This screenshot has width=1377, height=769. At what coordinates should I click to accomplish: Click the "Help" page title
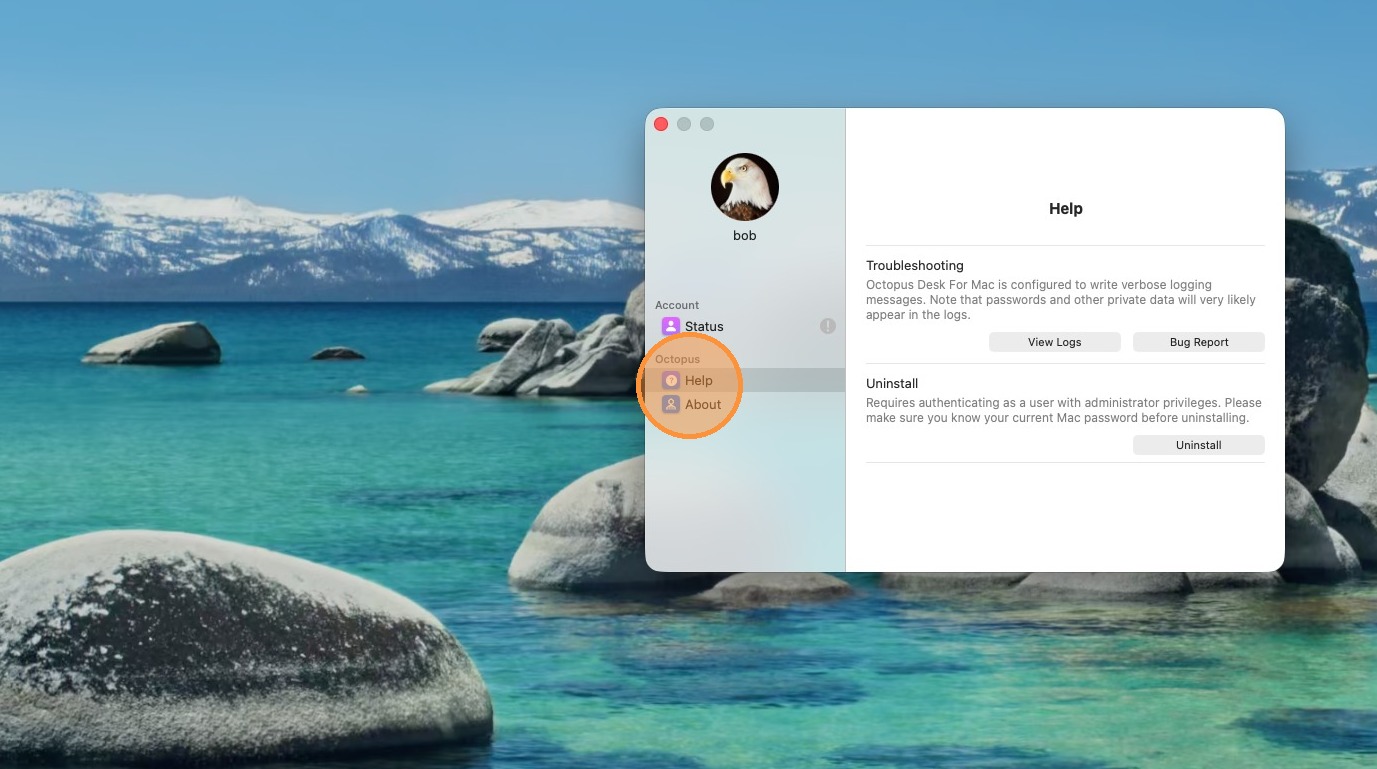[x=1066, y=209]
